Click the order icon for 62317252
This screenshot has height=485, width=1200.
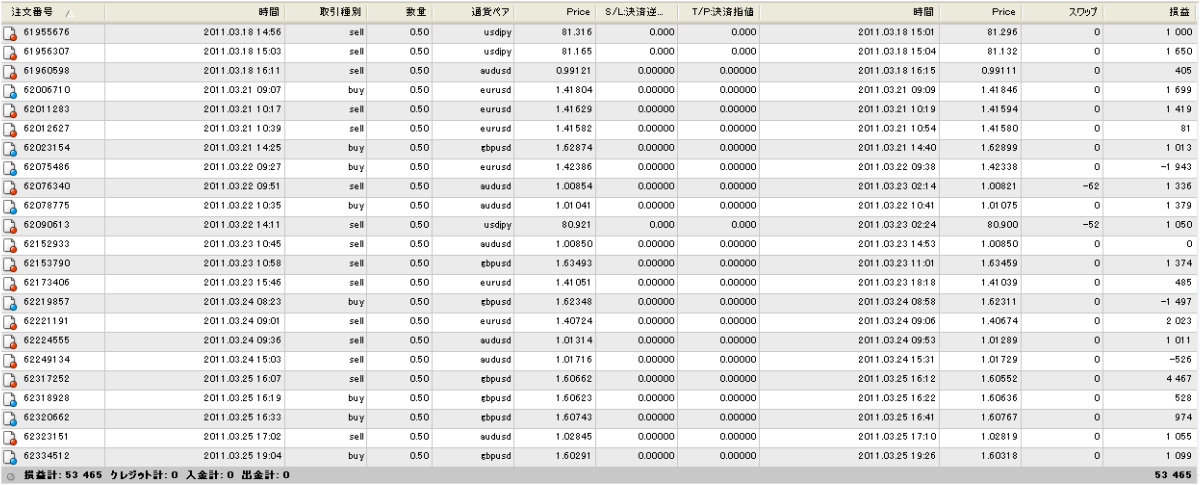click(x=11, y=379)
